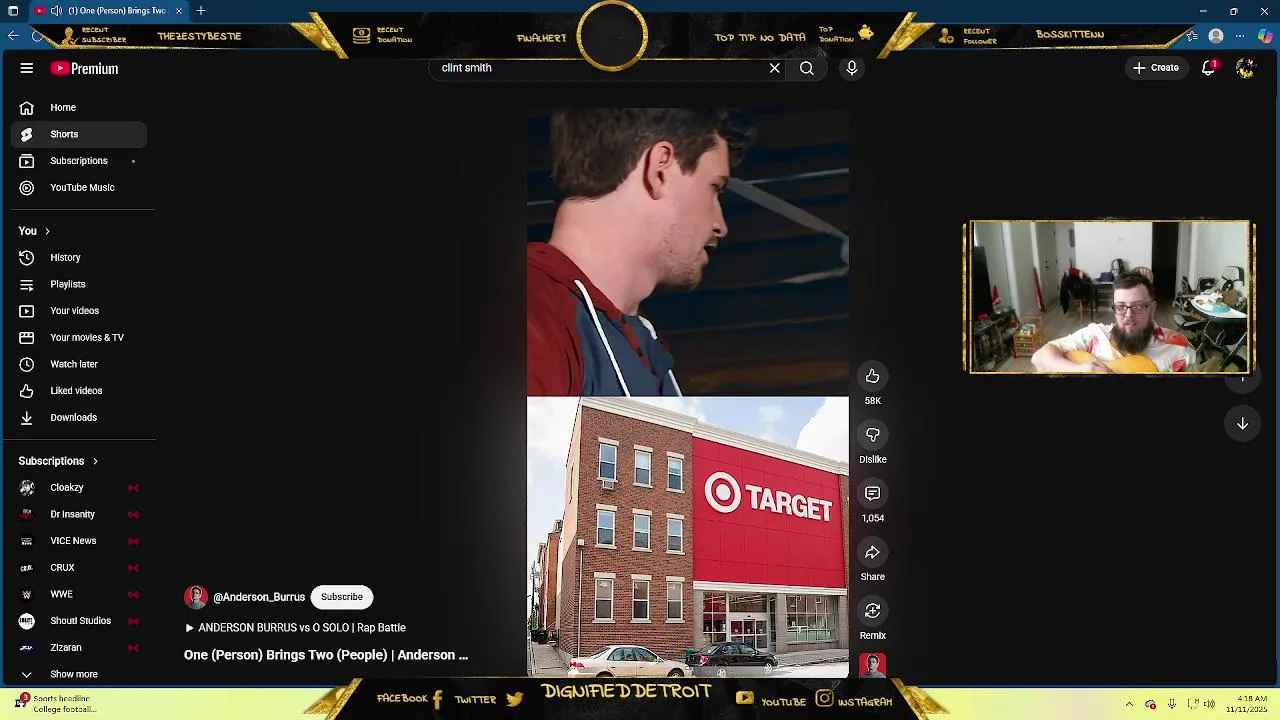Open Cloakzy channel subscription
1280x720 pixels.
[x=79, y=488]
